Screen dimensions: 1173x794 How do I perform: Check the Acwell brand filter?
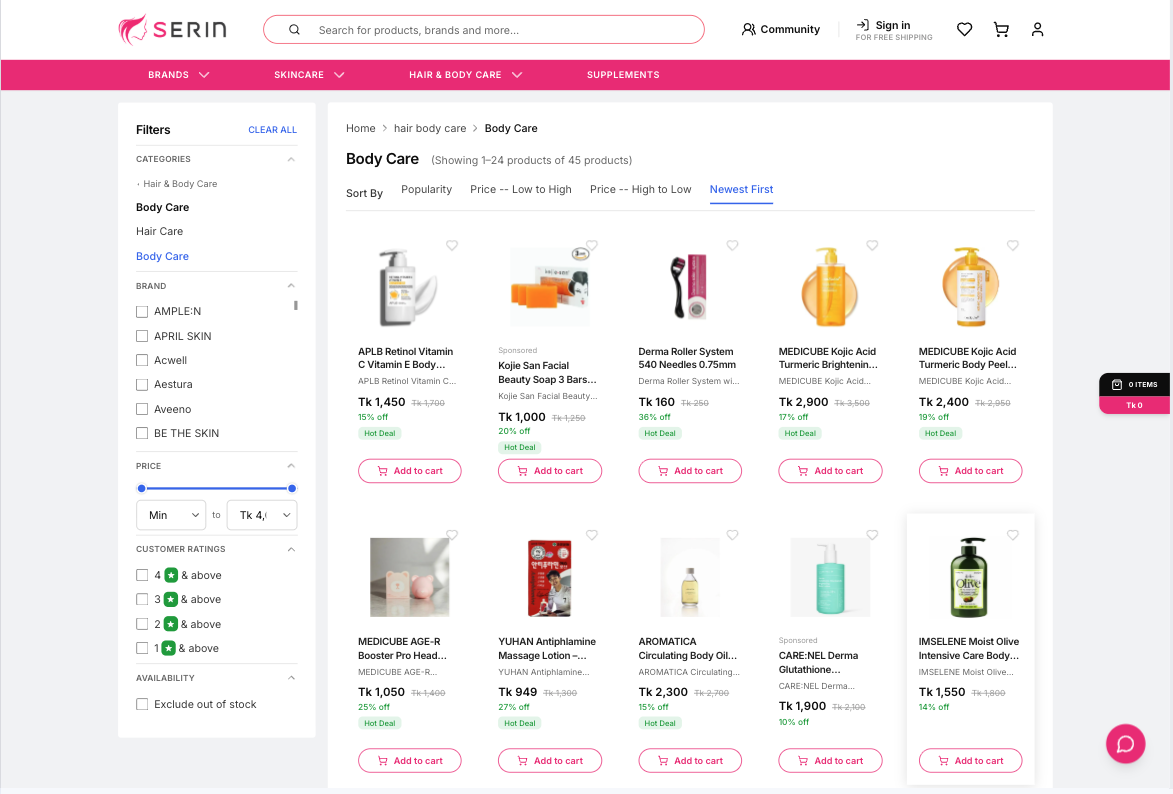click(x=142, y=360)
